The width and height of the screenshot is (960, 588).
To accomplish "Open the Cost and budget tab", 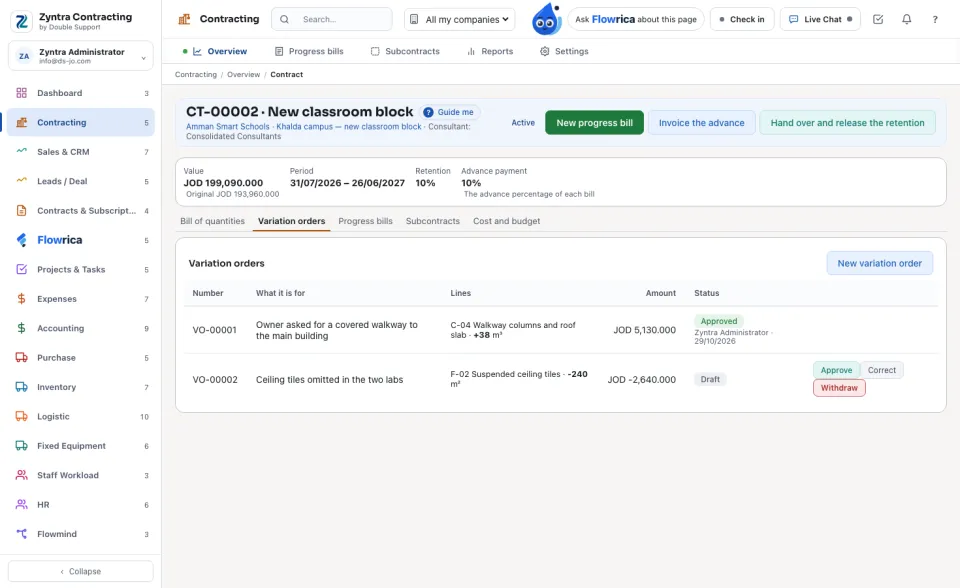I will (x=506, y=221).
